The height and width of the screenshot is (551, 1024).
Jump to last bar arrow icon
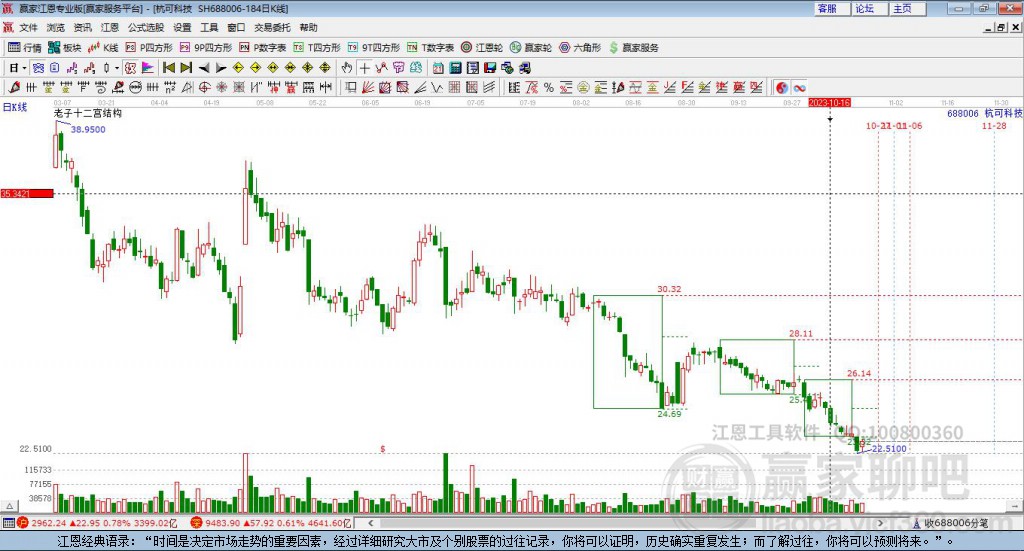pos(186,68)
